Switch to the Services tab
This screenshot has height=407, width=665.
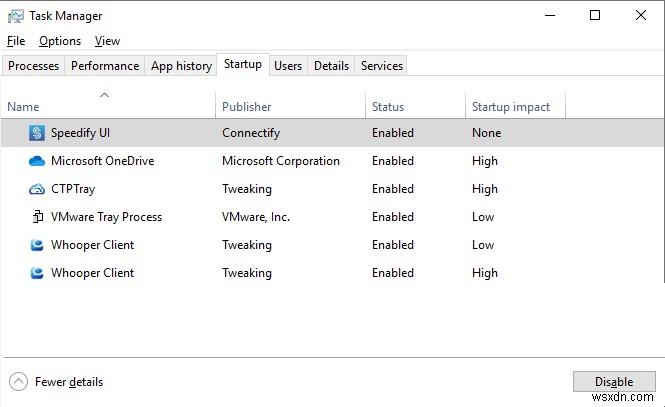382,66
